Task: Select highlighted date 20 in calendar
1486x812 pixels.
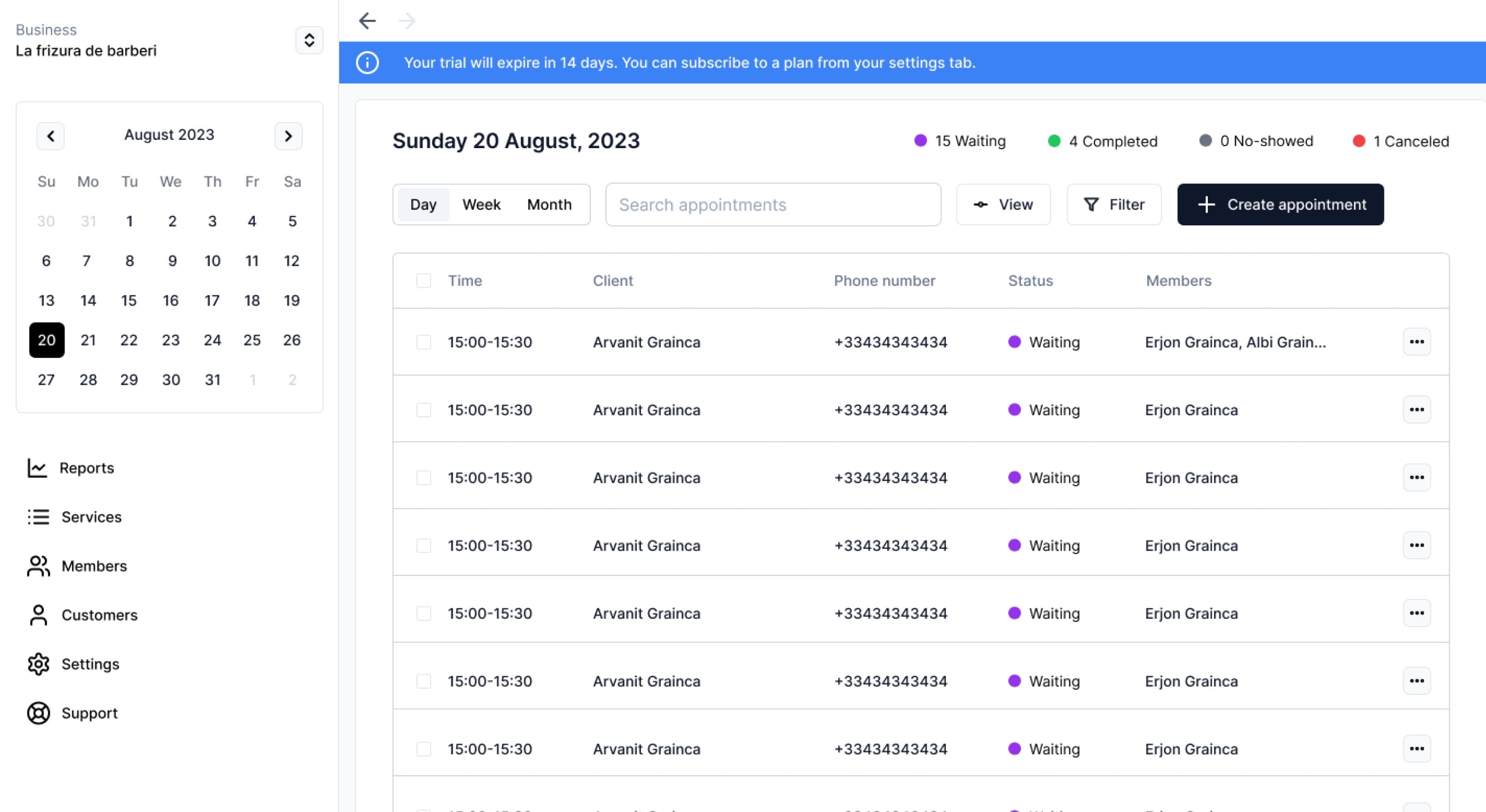Action: pos(47,340)
